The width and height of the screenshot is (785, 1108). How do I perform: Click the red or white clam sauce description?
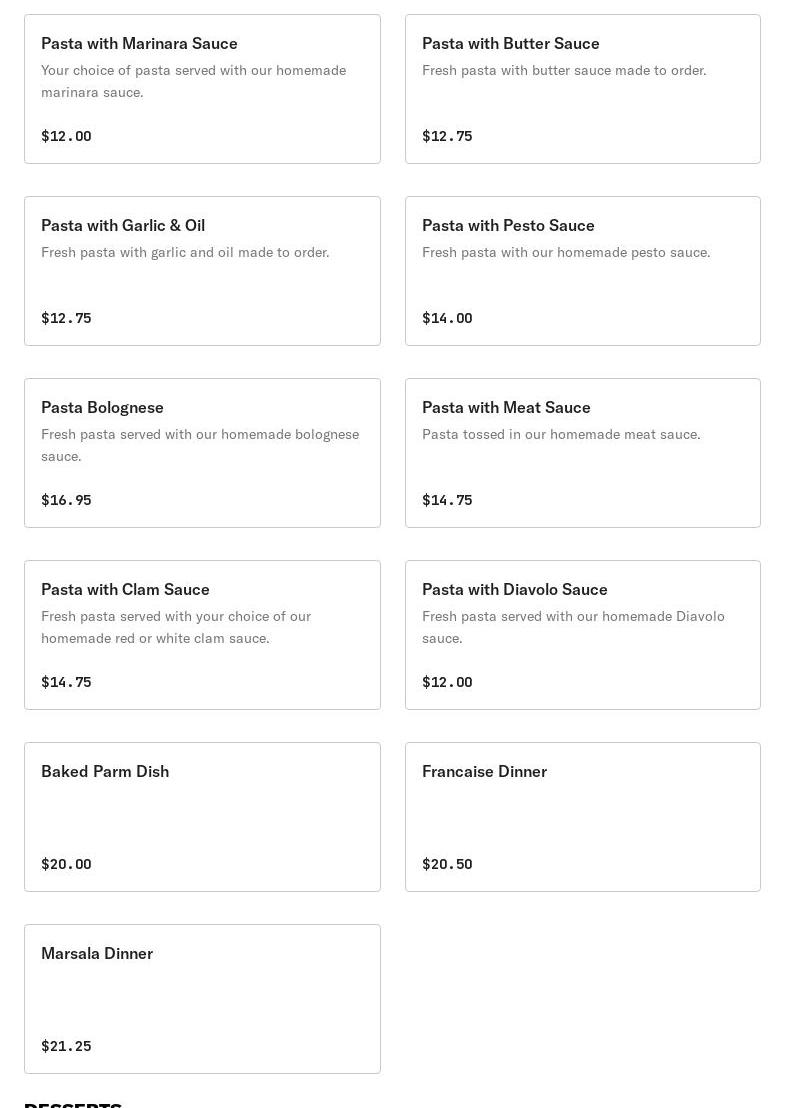tap(176, 627)
